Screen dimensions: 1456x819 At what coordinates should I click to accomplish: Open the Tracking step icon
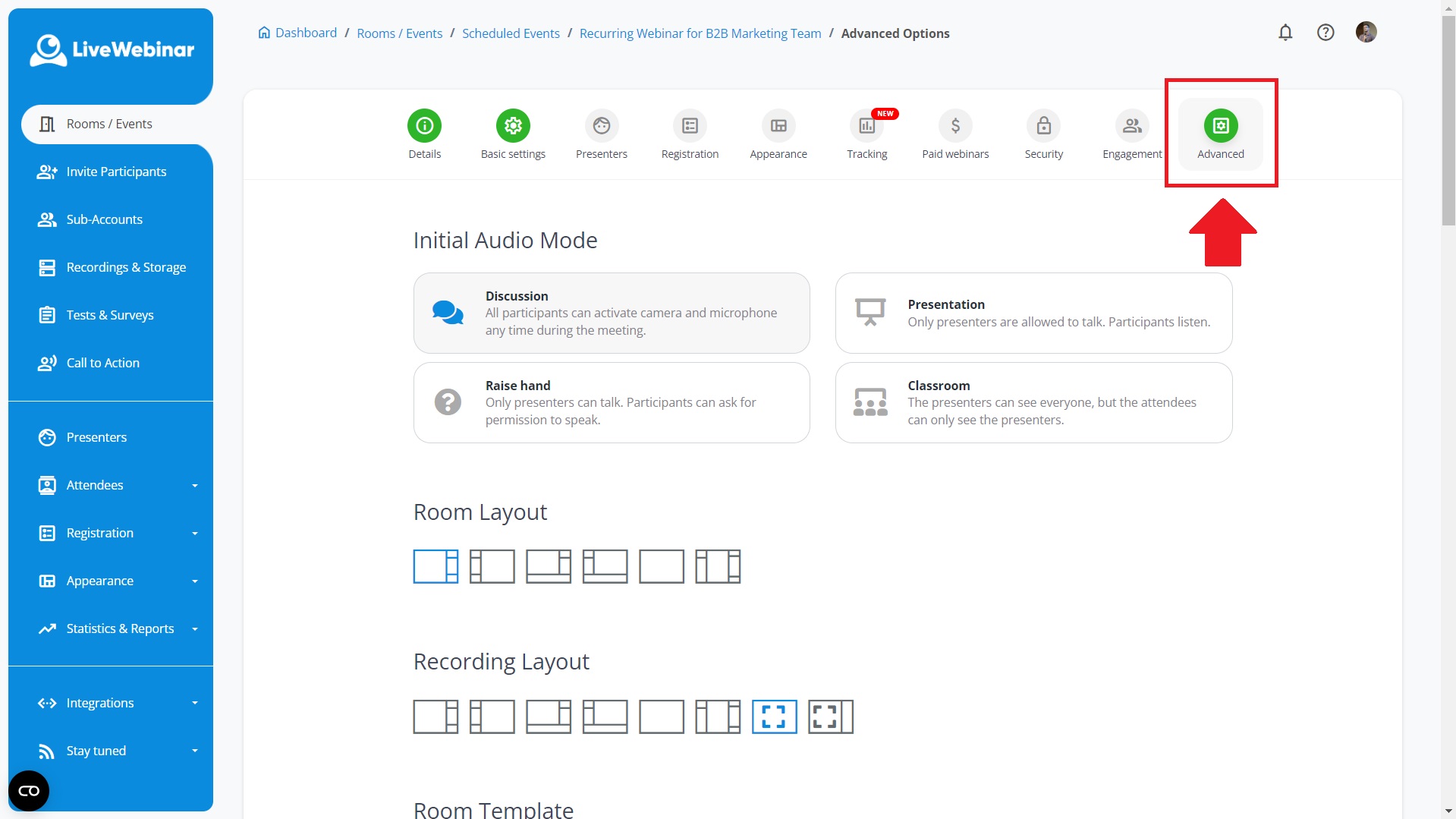point(866,126)
